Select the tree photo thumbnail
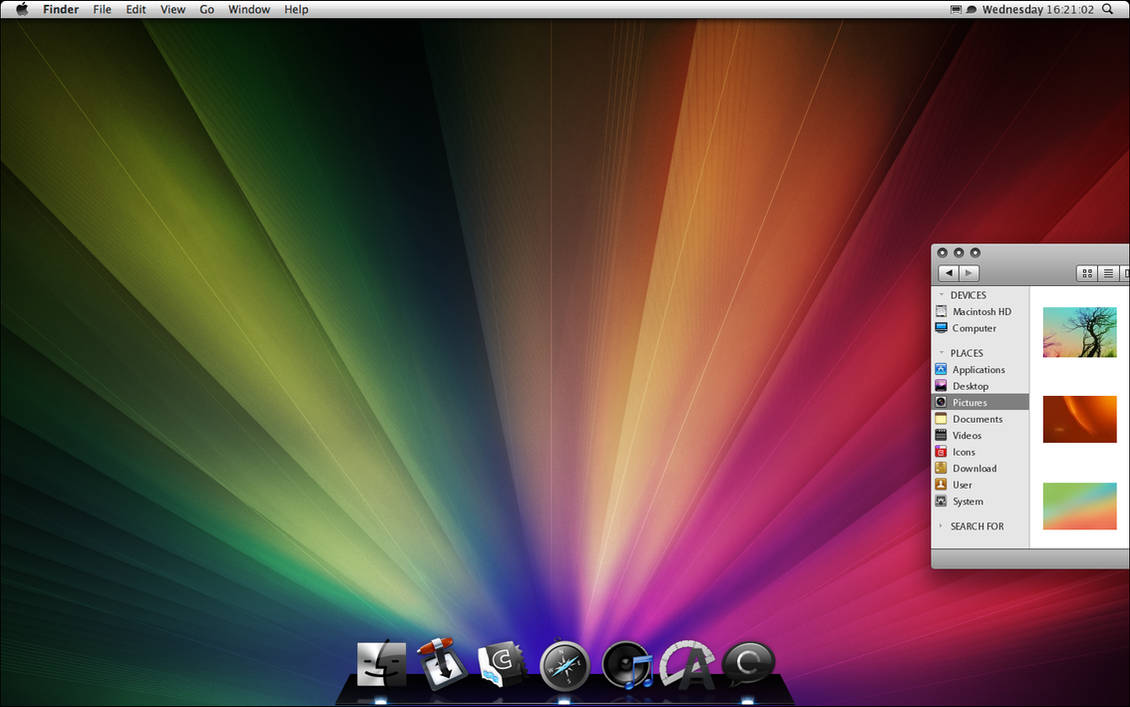Image resolution: width=1130 pixels, height=707 pixels. tap(1080, 331)
